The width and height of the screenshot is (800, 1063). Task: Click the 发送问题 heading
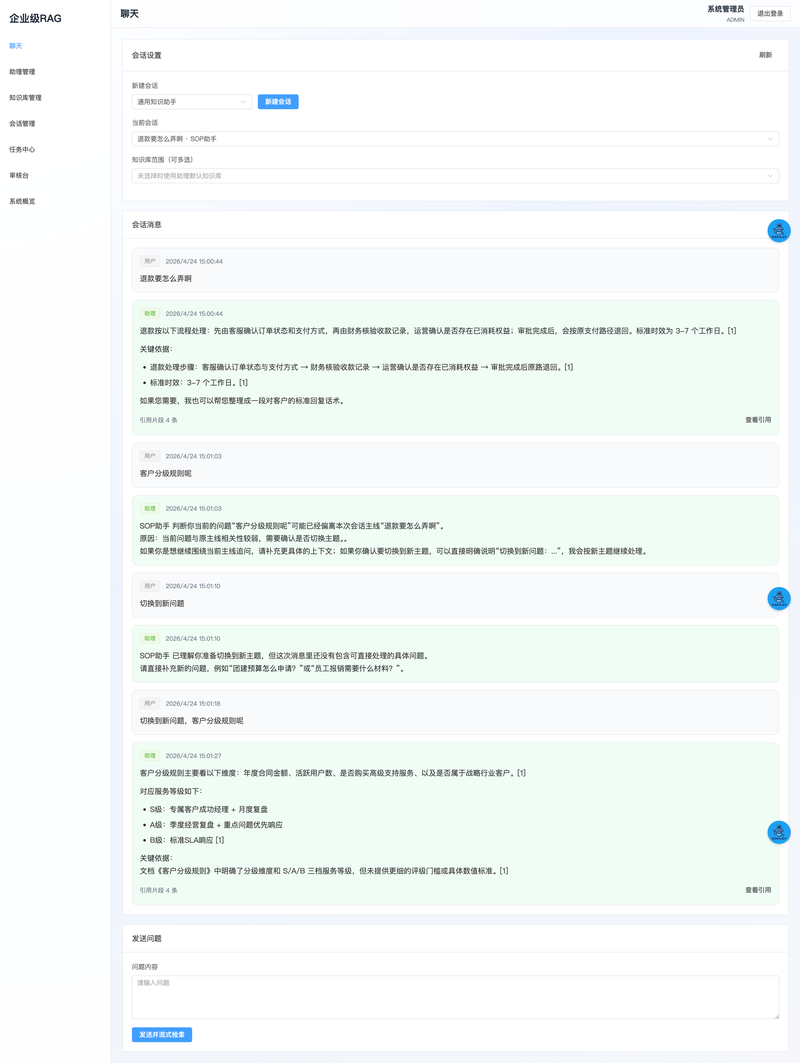[x=146, y=939]
